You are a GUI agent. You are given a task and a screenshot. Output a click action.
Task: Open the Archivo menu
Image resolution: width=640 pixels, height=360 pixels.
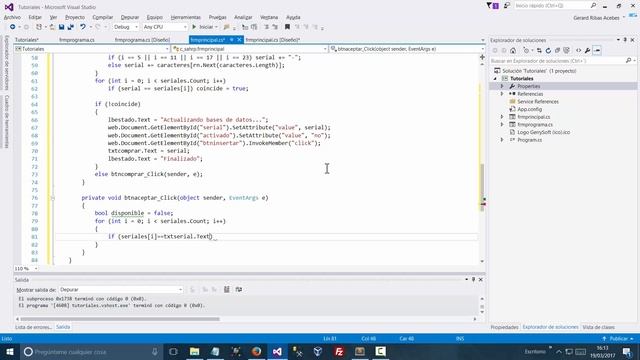12,17
